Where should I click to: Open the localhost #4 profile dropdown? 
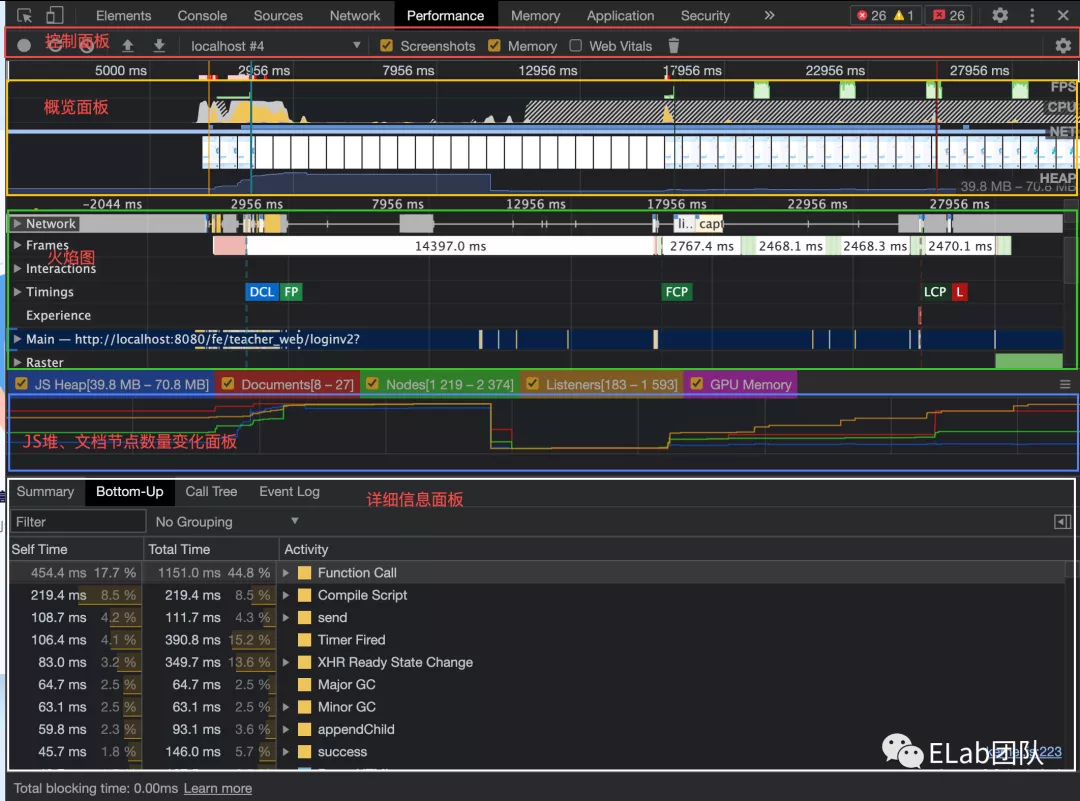point(276,45)
